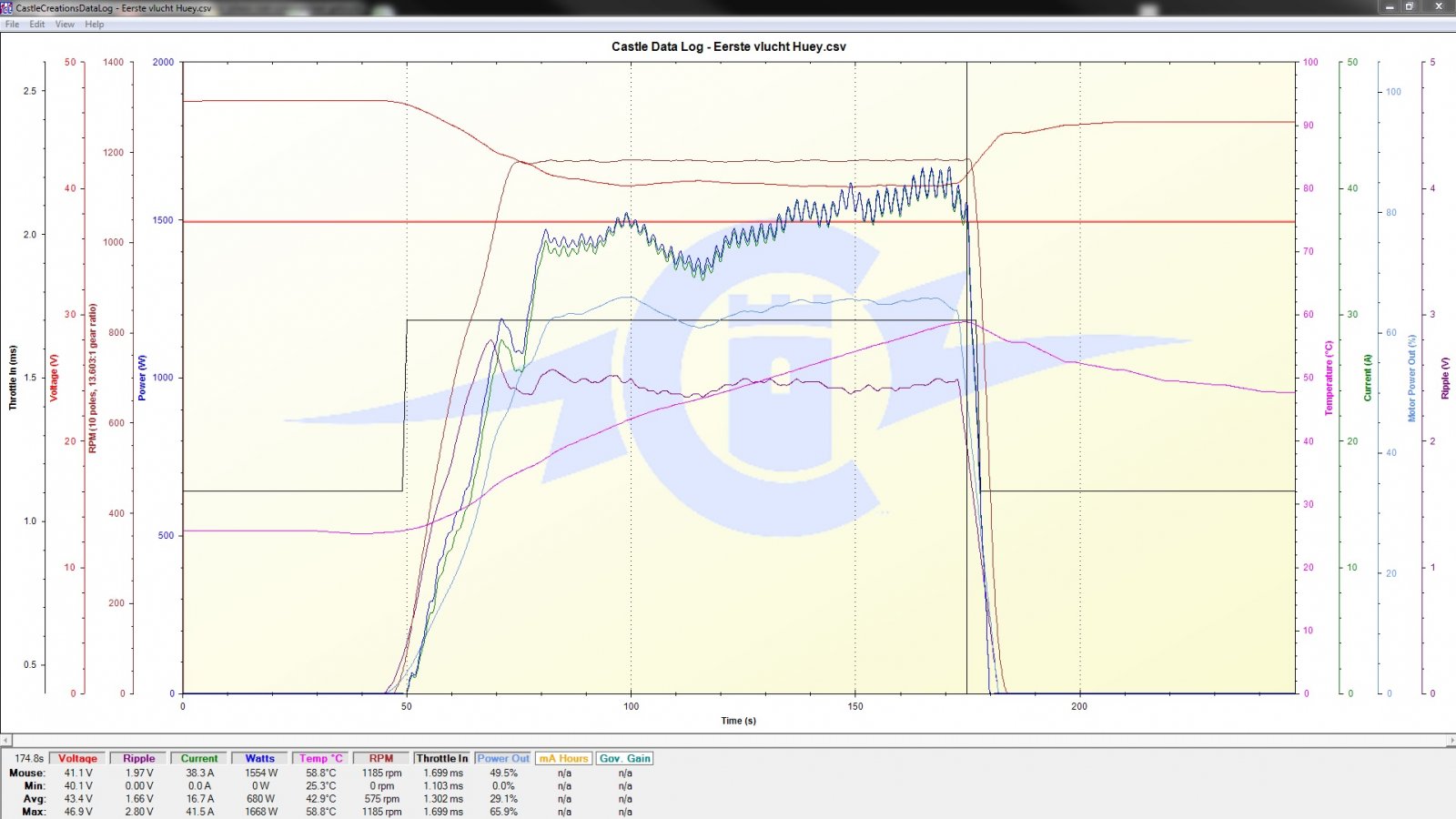Image resolution: width=1456 pixels, height=819 pixels.
Task: Click the horizontal scrollbar left arrow
Action: point(6,741)
